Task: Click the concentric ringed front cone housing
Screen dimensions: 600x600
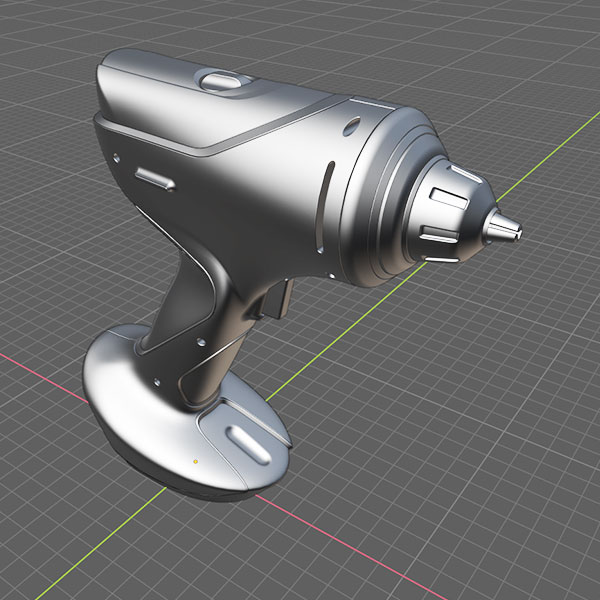Action: pyautogui.click(x=385, y=200)
